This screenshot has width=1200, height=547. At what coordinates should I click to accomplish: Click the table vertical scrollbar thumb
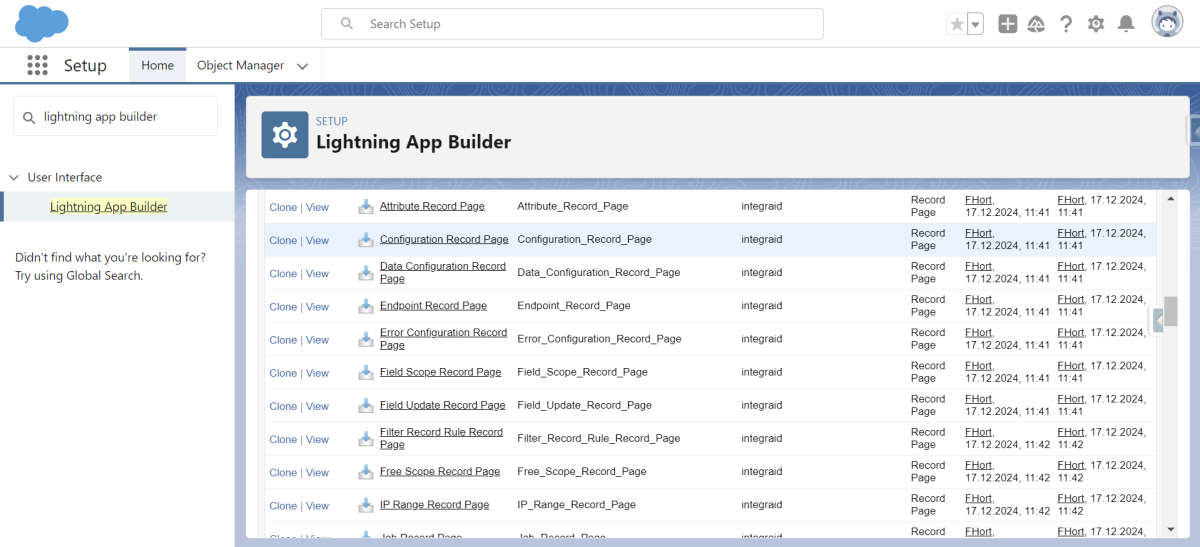(1171, 311)
